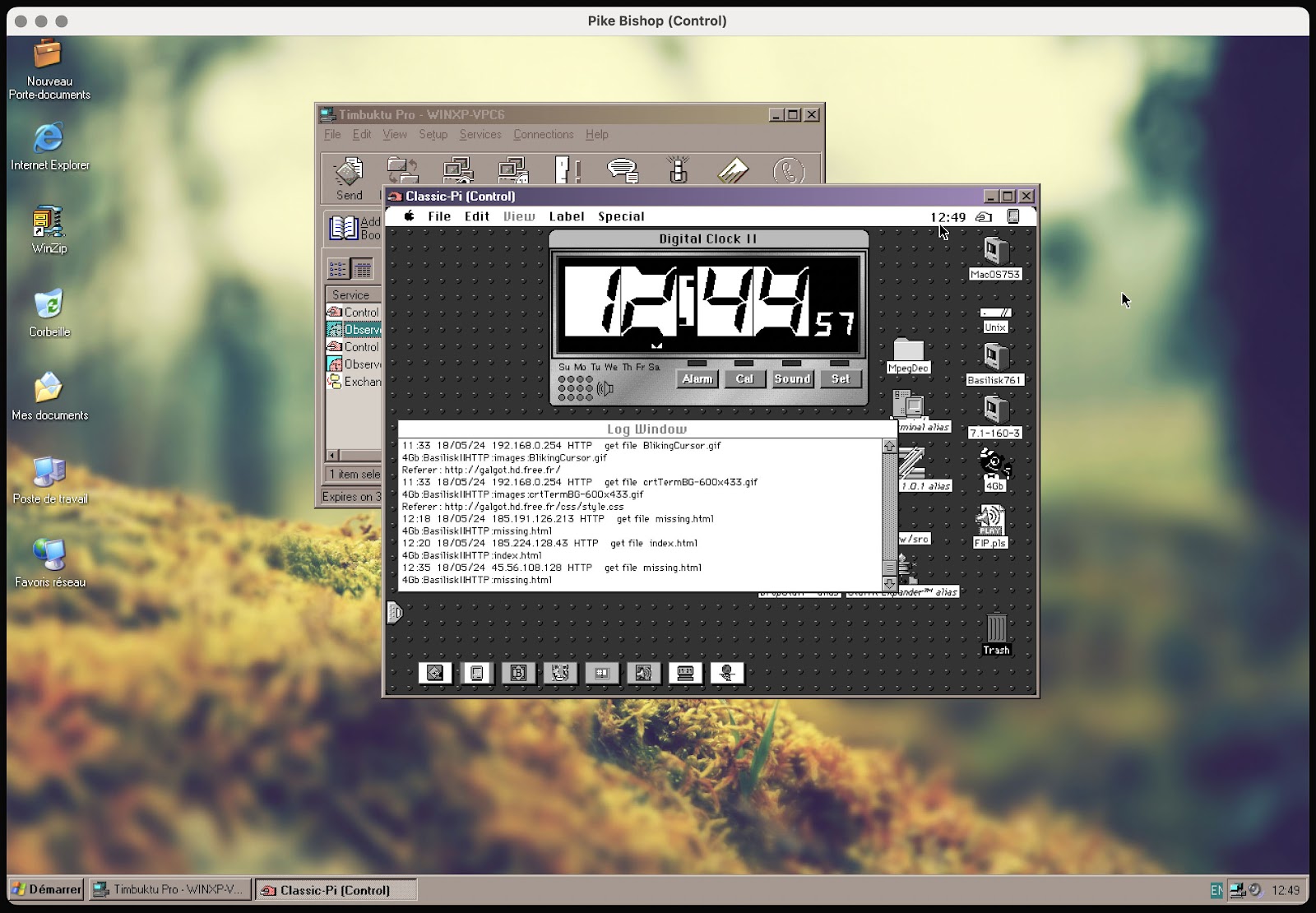1316x913 pixels.
Task: Click log entry "get file index.html"
Action: tap(654, 543)
